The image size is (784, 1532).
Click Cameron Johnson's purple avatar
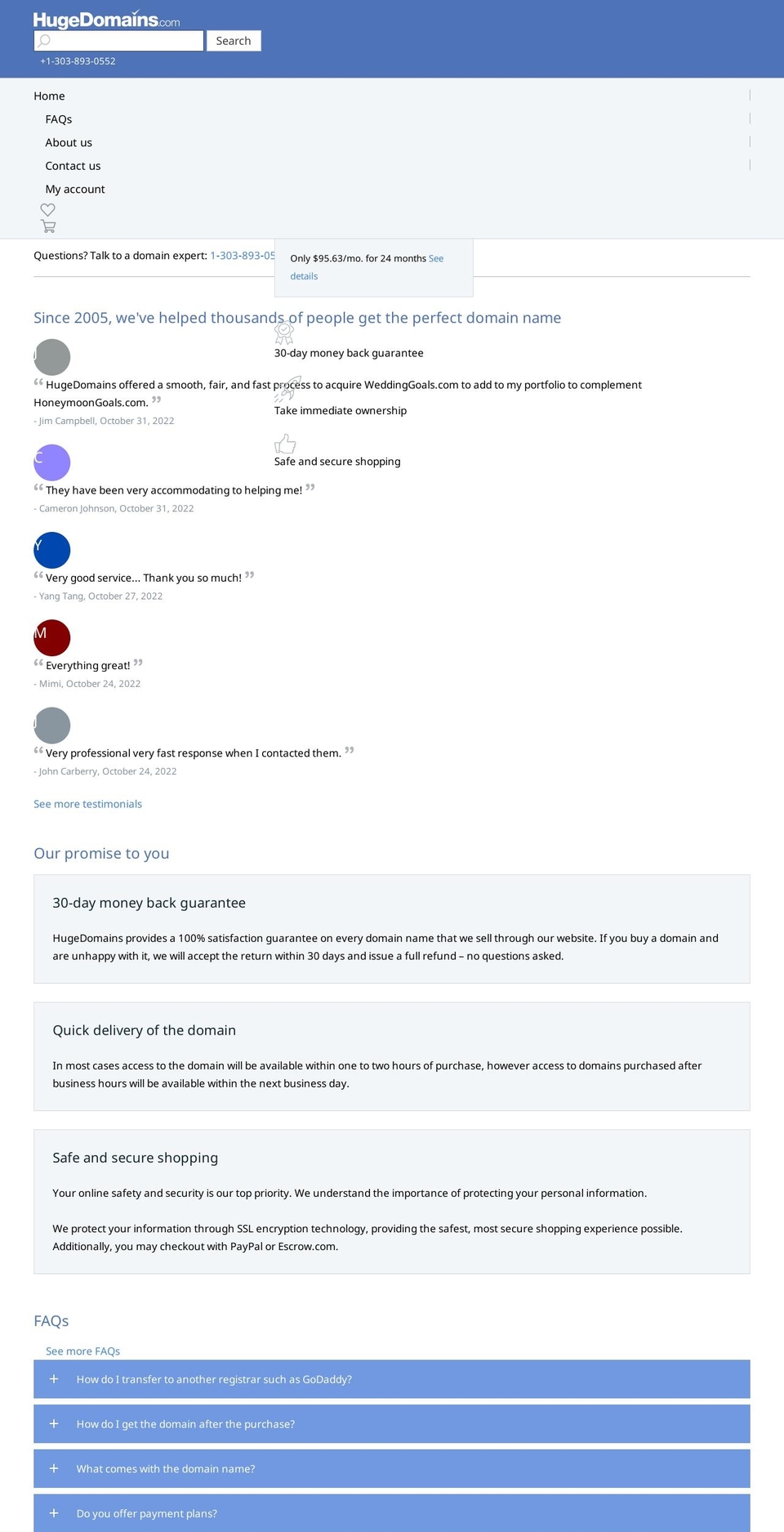coord(52,462)
